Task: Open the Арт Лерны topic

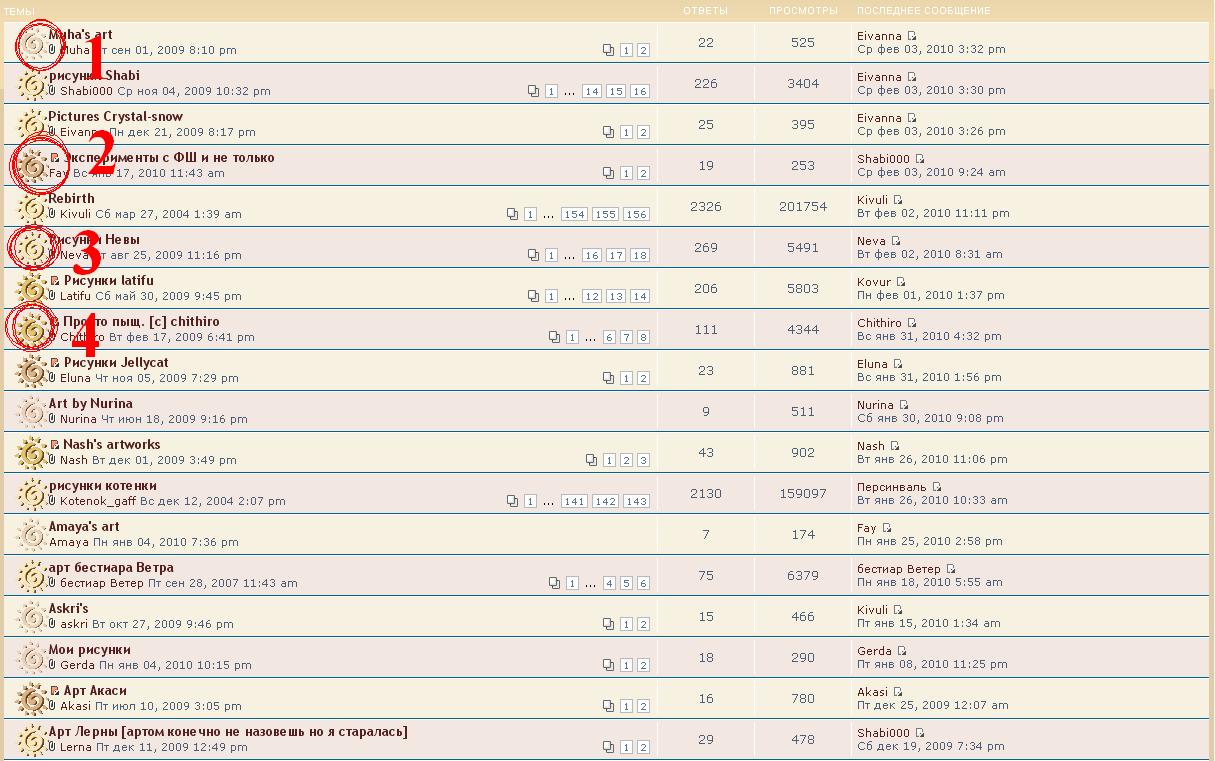Action: point(228,731)
